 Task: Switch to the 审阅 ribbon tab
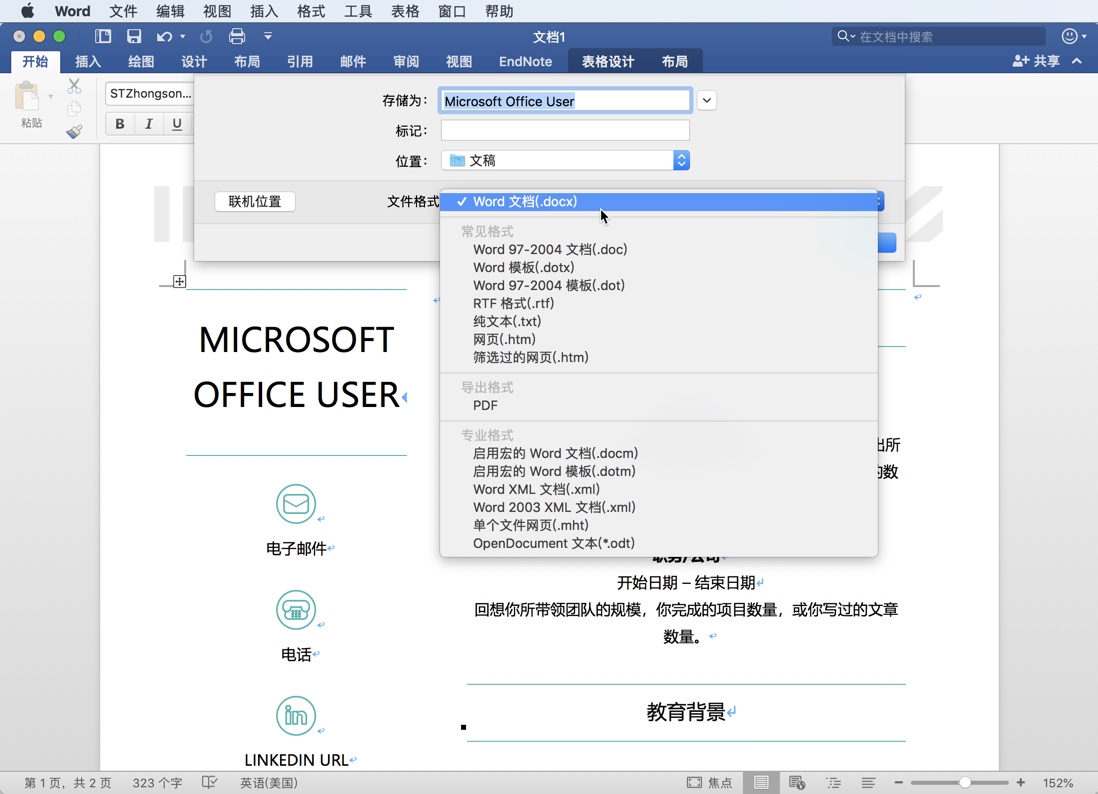[406, 62]
